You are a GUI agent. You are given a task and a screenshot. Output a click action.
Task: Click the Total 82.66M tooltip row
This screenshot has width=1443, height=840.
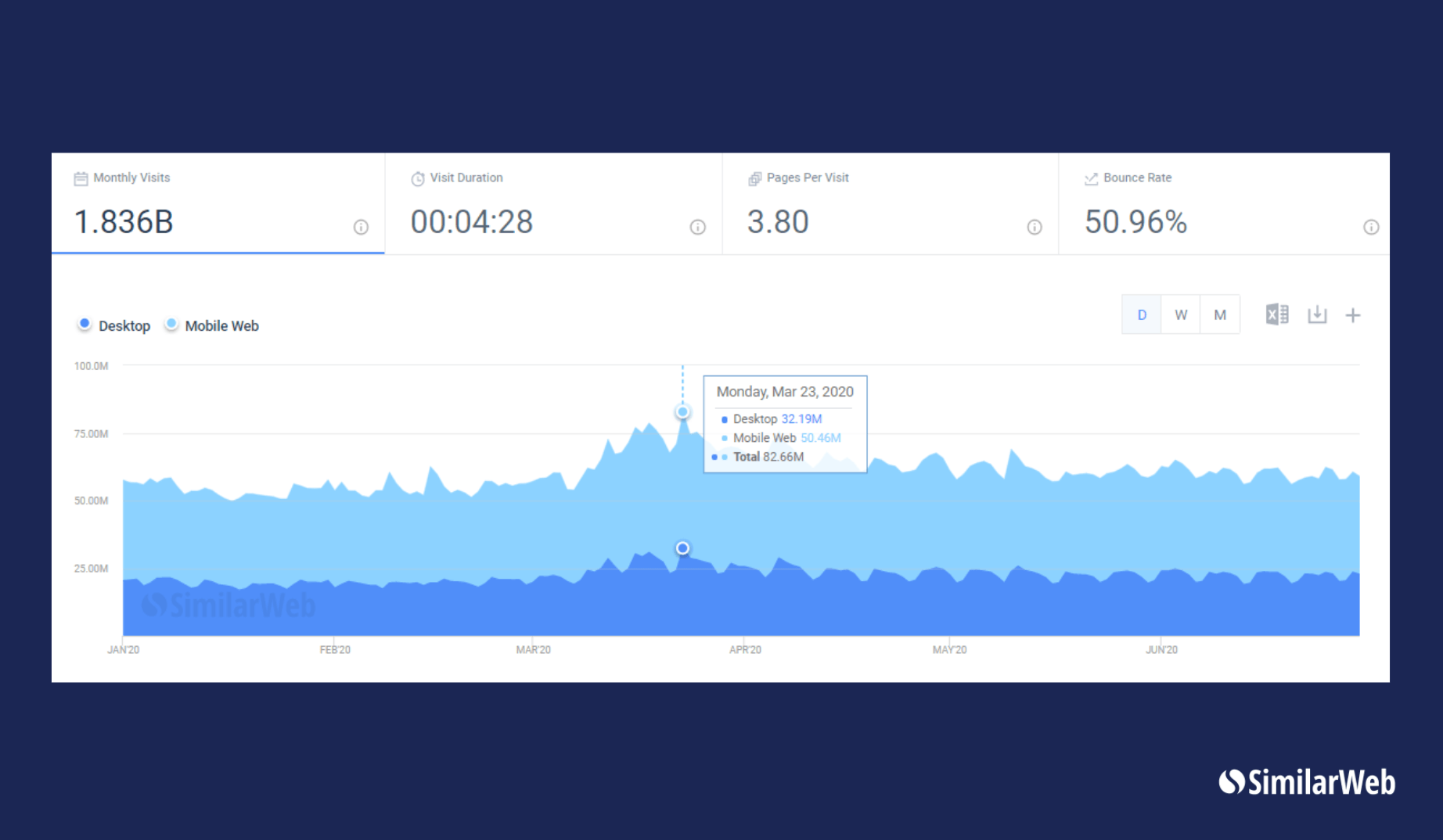click(758, 457)
